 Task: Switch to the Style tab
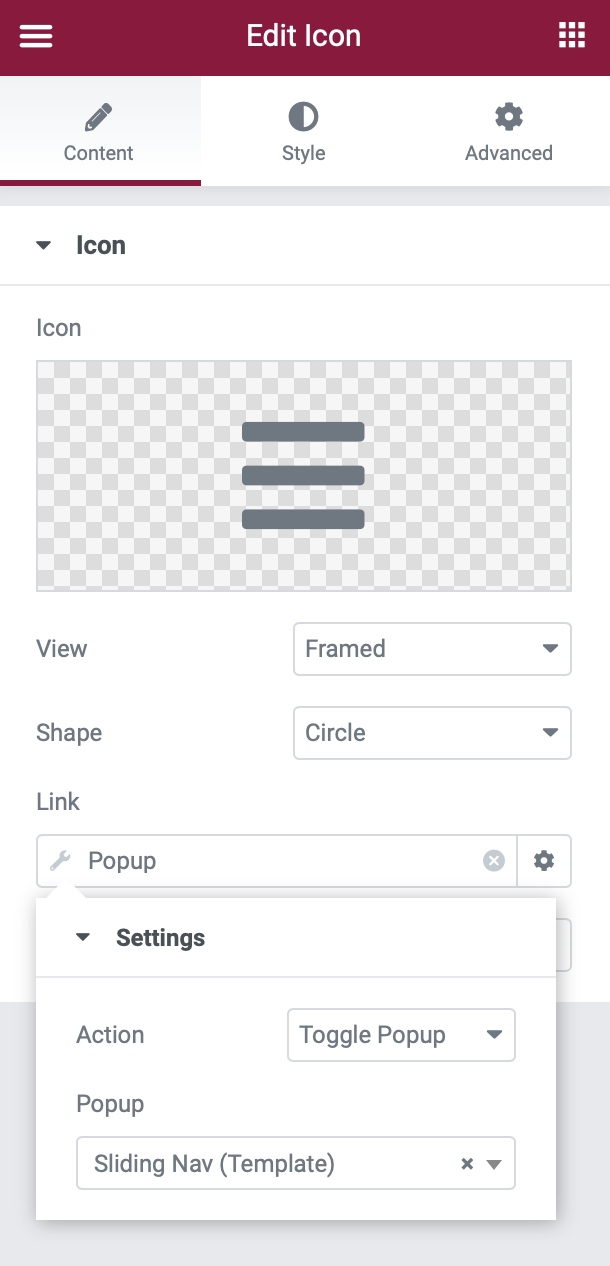pyautogui.click(x=303, y=132)
